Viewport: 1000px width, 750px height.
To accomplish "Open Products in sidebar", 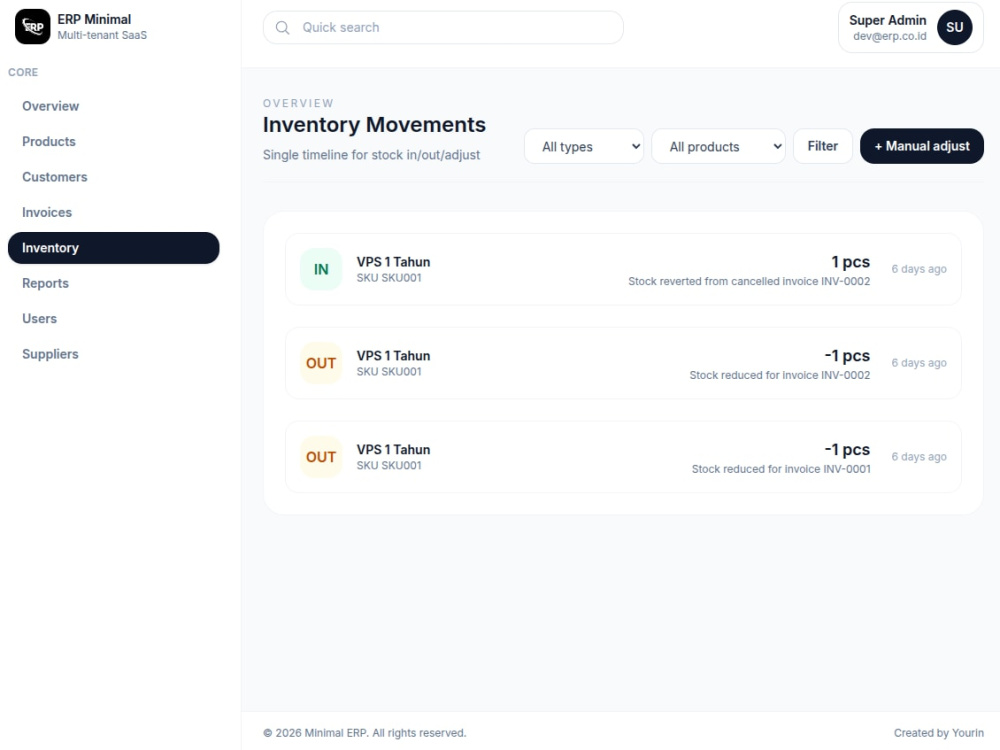I will pyautogui.click(x=114, y=142).
